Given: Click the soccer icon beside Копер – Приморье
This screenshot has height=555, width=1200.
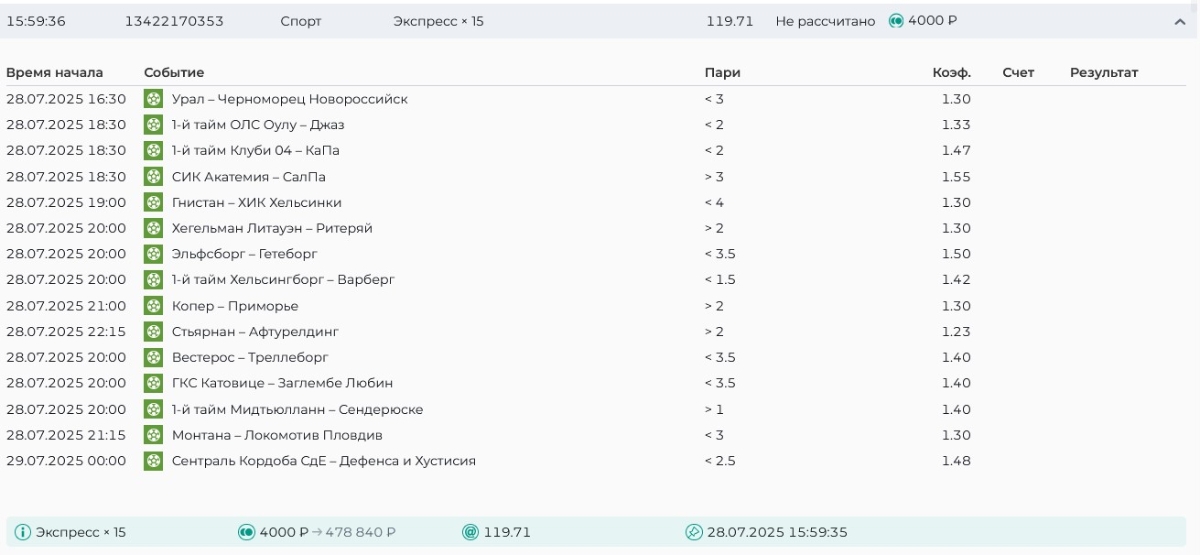Looking at the screenshot, I should [153, 306].
